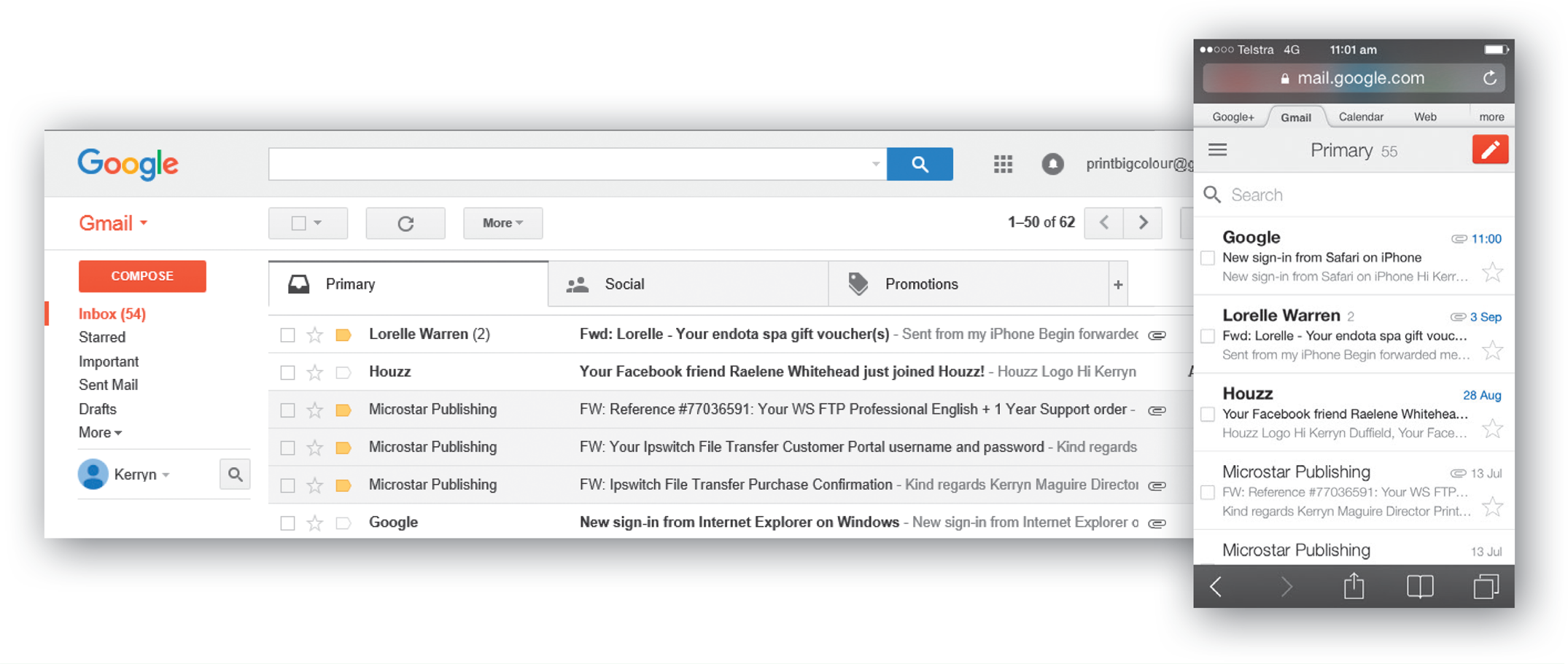Check the Lorelle Warren box in mobile inbox
Viewport: 1568px width, 664px height.
[x=1208, y=336]
